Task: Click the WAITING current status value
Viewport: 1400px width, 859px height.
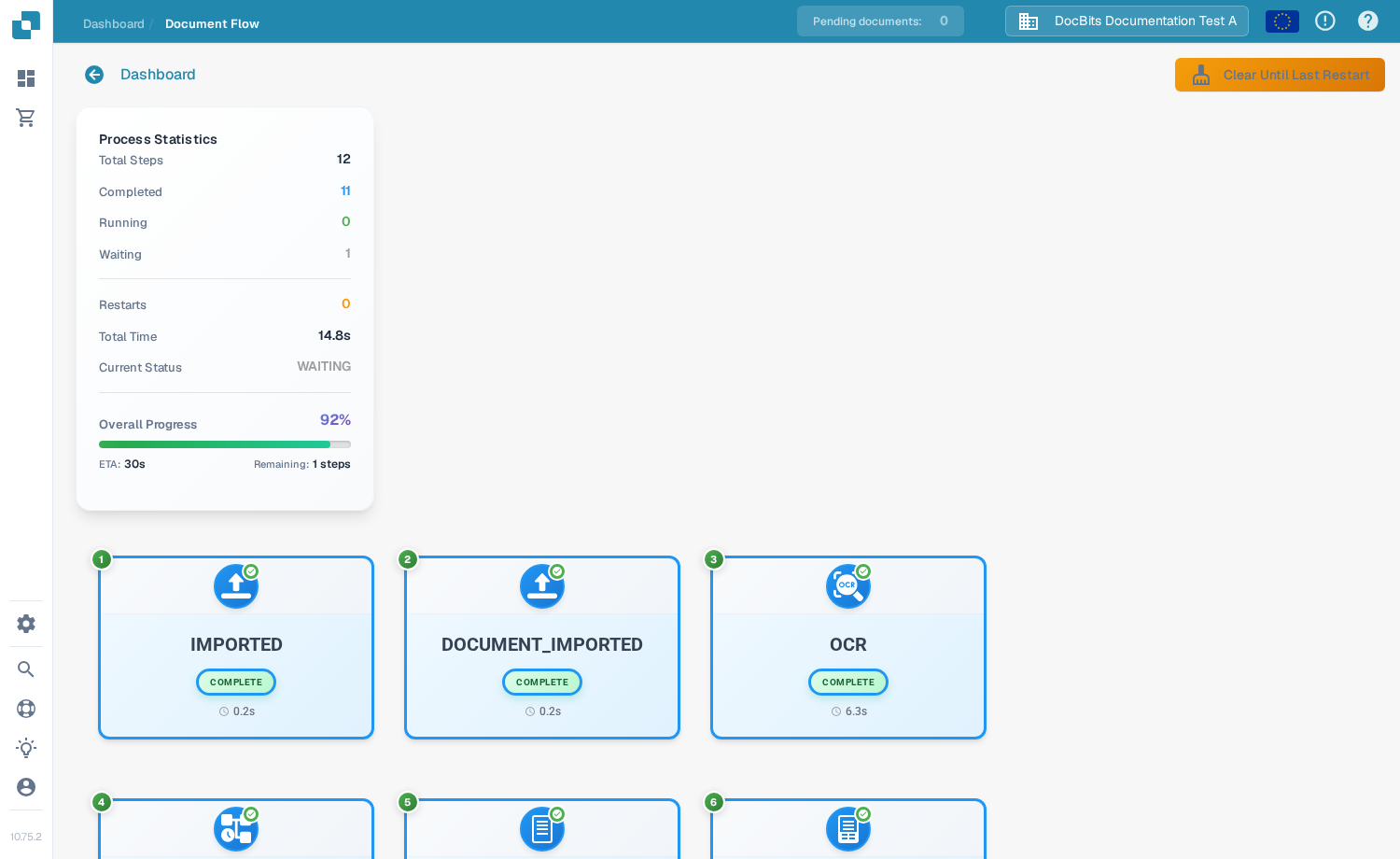Action: [324, 367]
